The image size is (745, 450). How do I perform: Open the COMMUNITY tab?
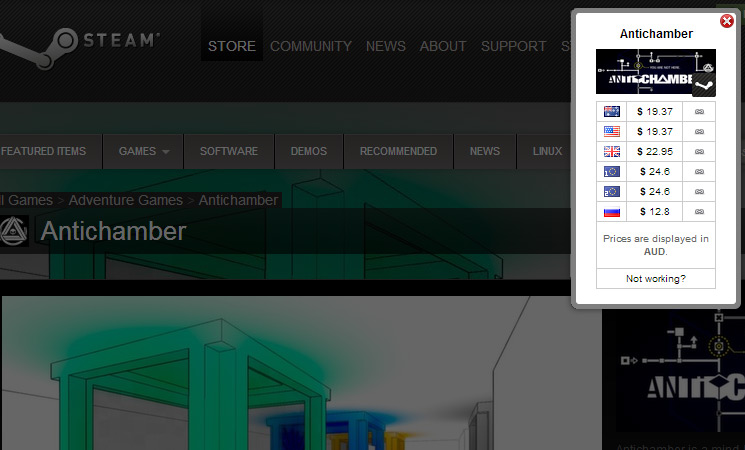tap(311, 46)
